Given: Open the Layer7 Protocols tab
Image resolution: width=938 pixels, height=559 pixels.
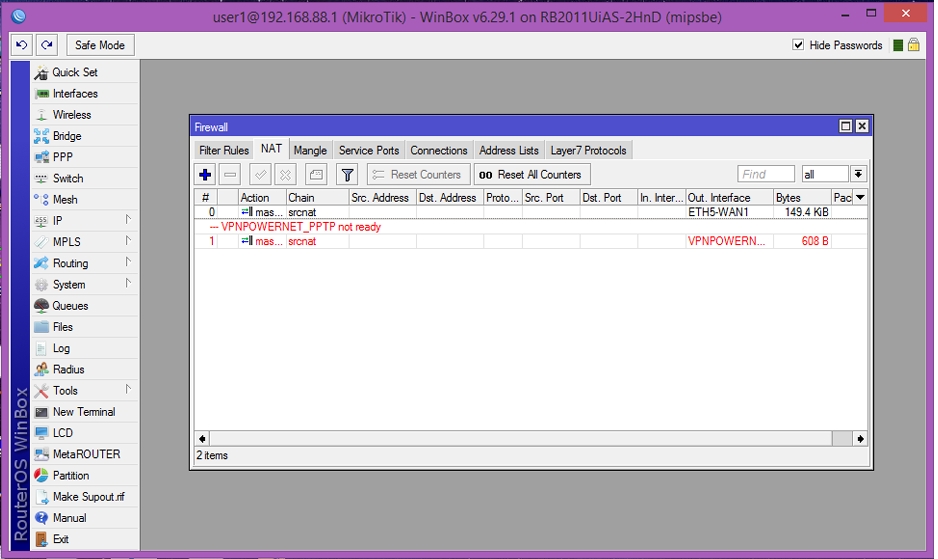Looking at the screenshot, I should pos(588,150).
